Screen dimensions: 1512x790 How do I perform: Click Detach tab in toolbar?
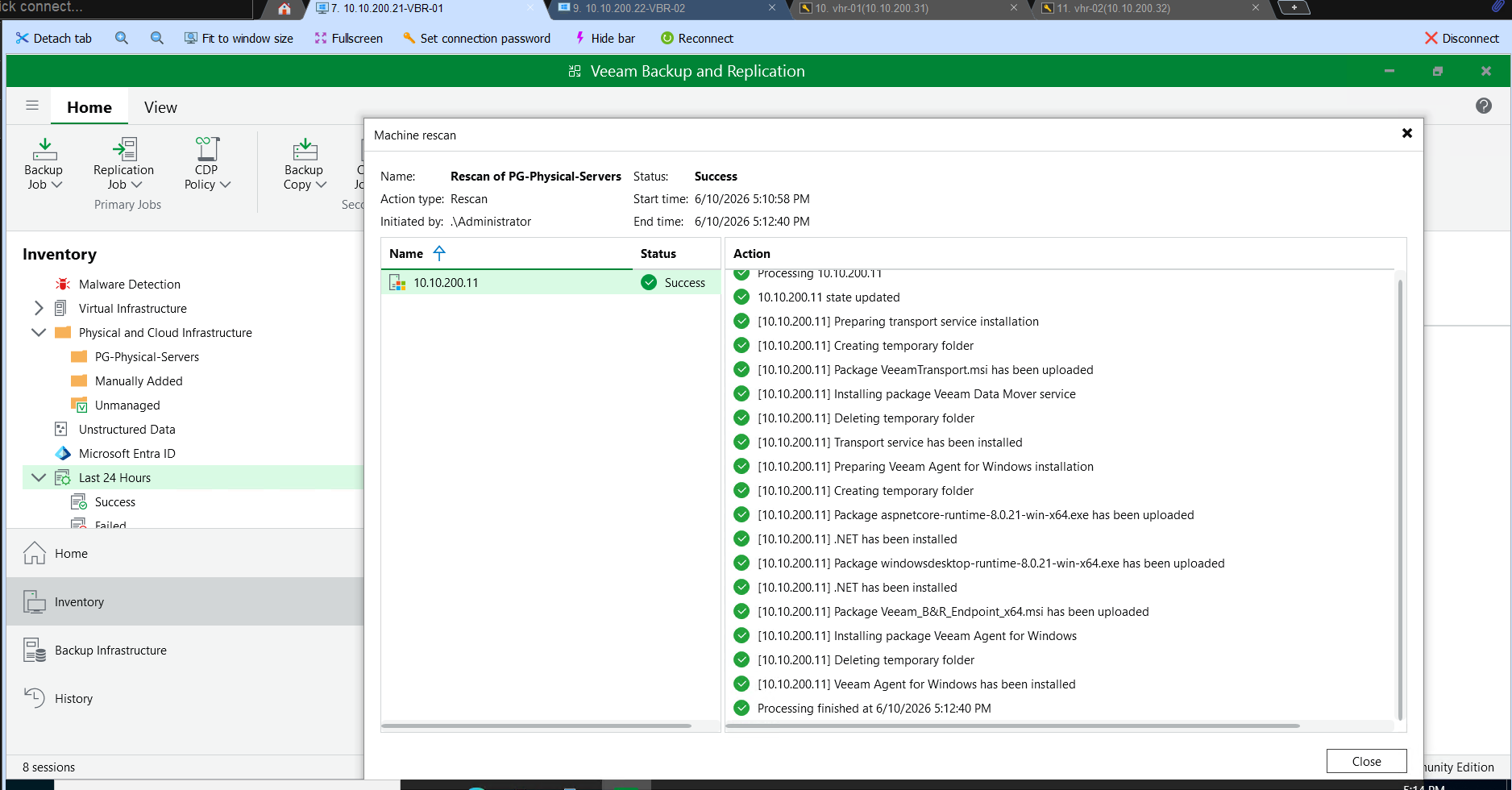point(54,38)
